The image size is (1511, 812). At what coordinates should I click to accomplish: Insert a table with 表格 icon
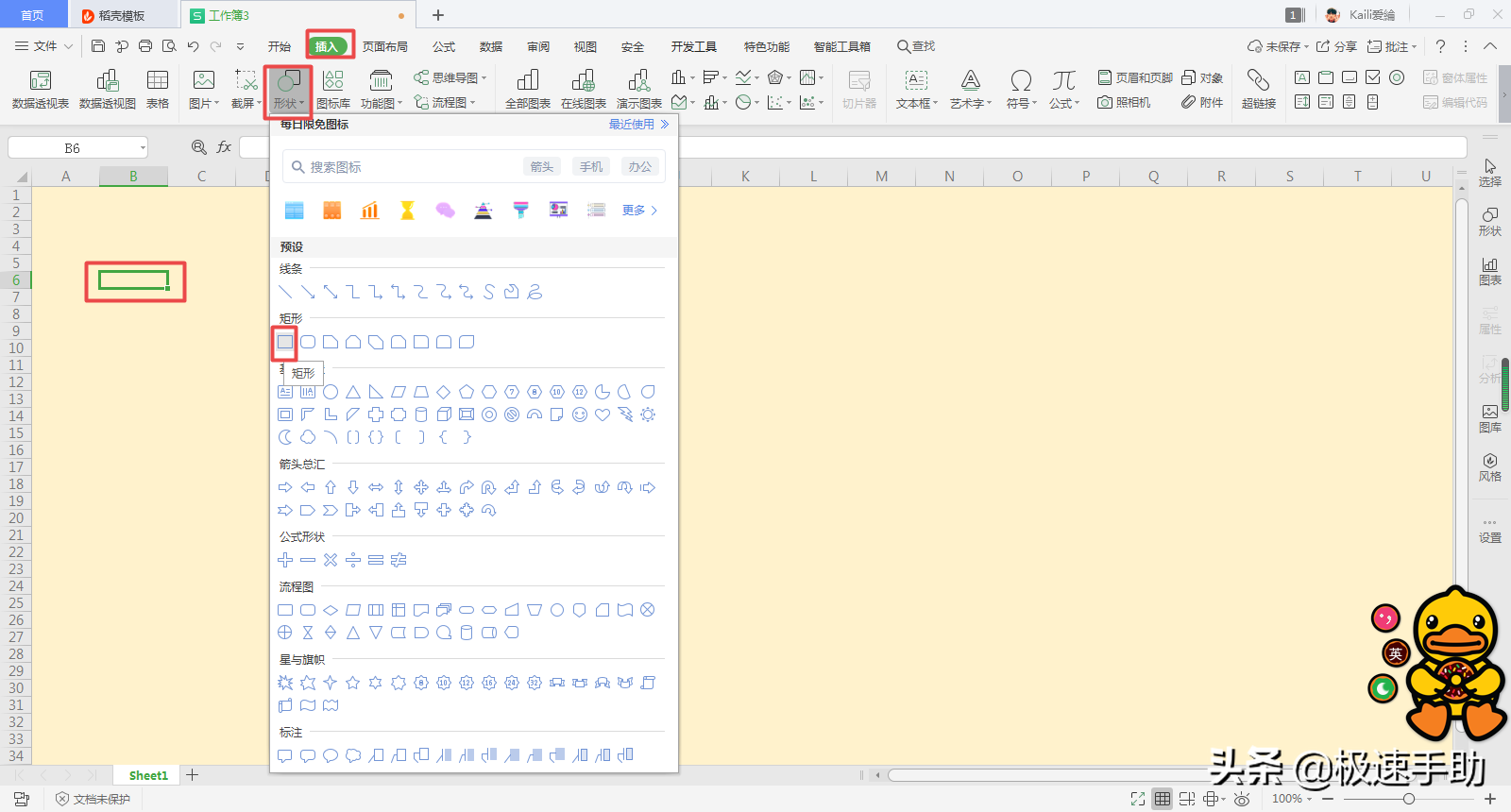[x=158, y=90]
